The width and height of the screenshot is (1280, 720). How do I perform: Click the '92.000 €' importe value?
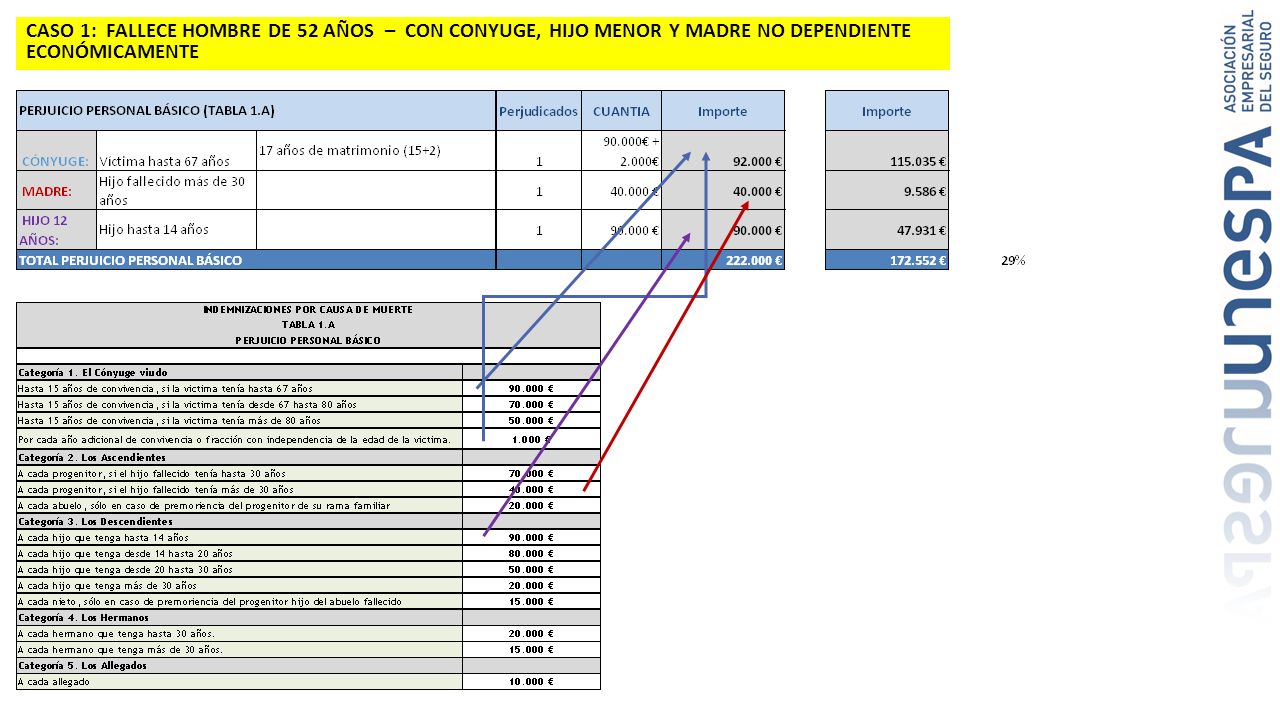[x=757, y=161]
